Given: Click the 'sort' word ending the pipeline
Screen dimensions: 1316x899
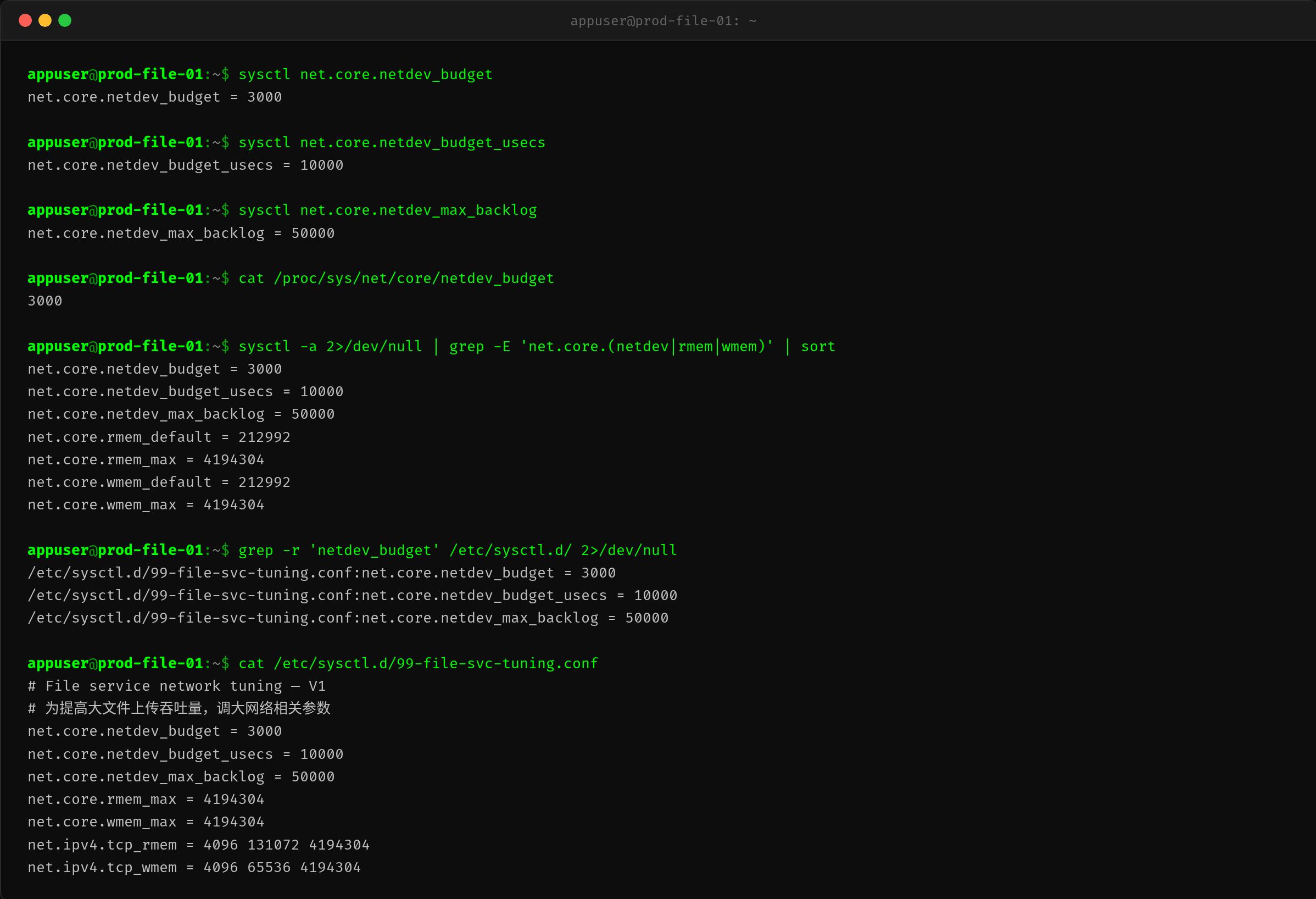Looking at the screenshot, I should pyautogui.click(x=818, y=346).
